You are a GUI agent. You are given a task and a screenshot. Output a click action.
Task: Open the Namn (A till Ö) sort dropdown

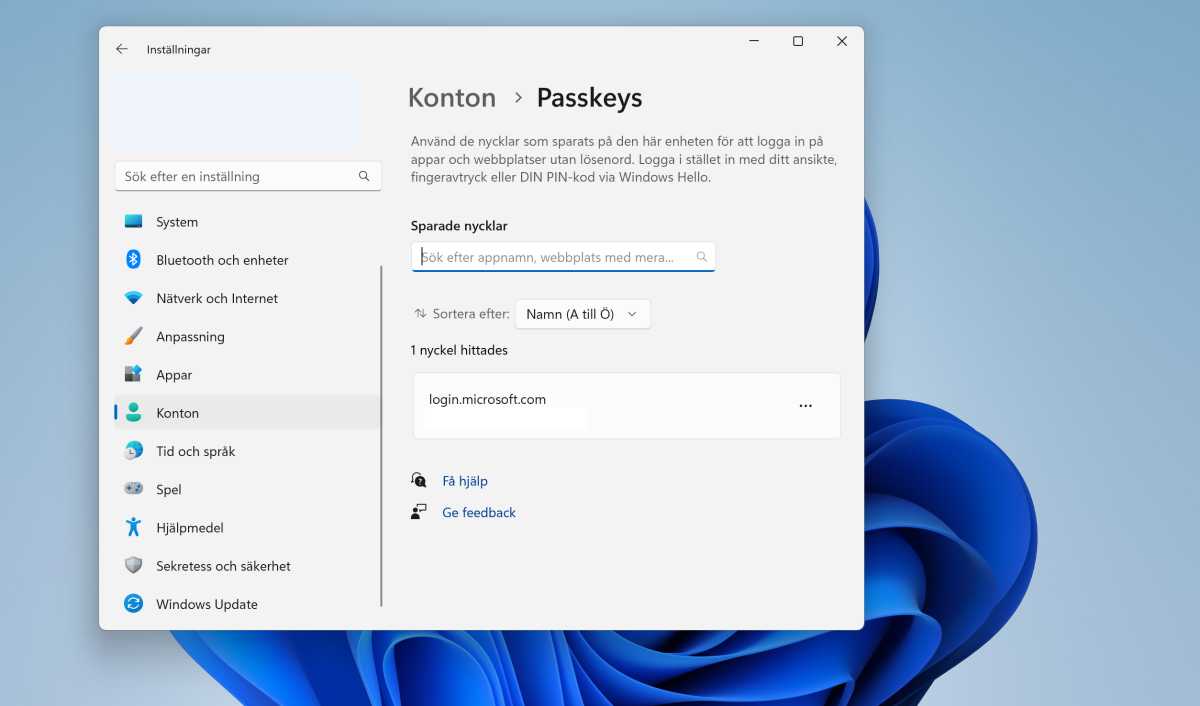point(582,313)
